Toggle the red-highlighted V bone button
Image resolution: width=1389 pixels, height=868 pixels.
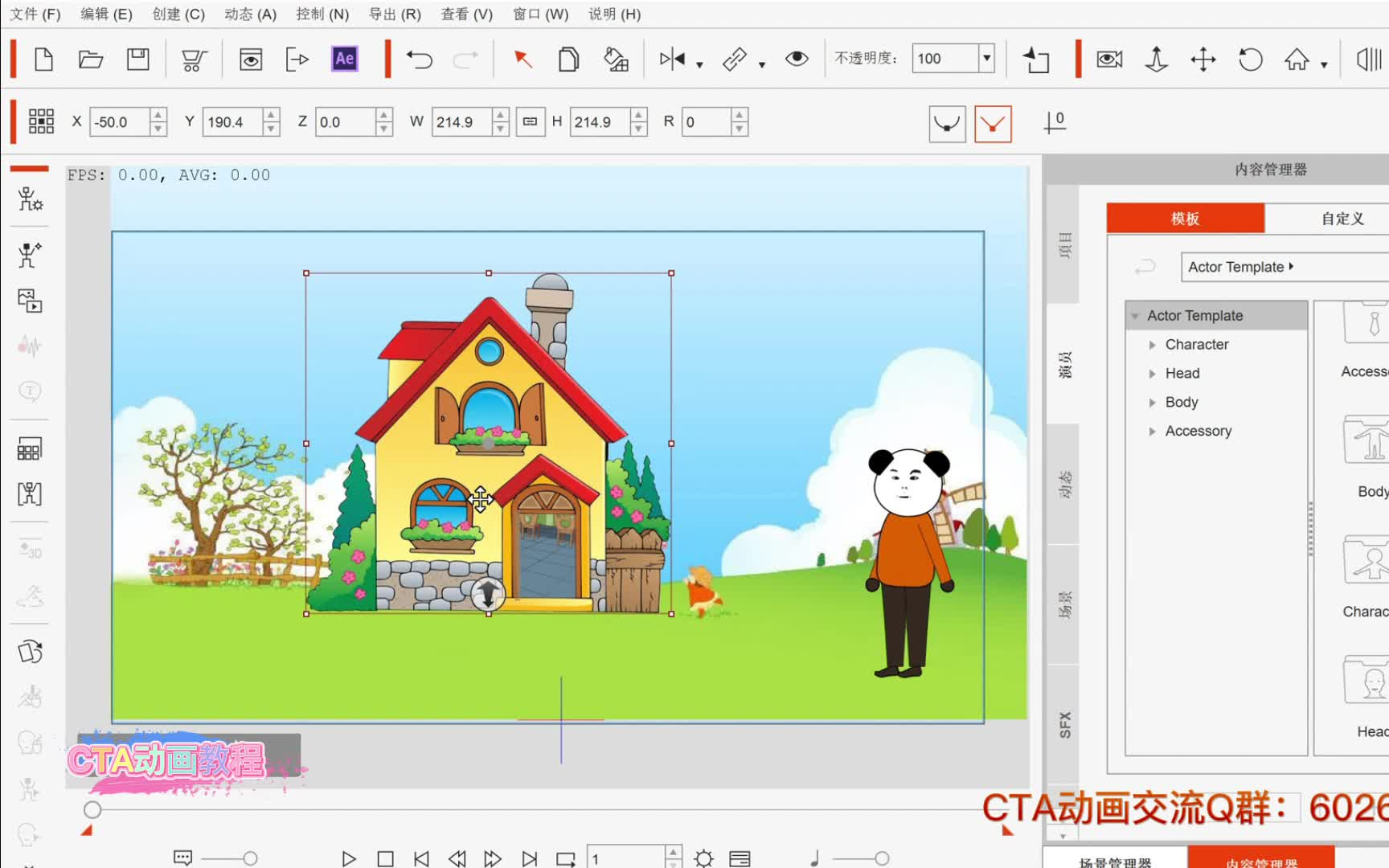pyautogui.click(x=993, y=124)
